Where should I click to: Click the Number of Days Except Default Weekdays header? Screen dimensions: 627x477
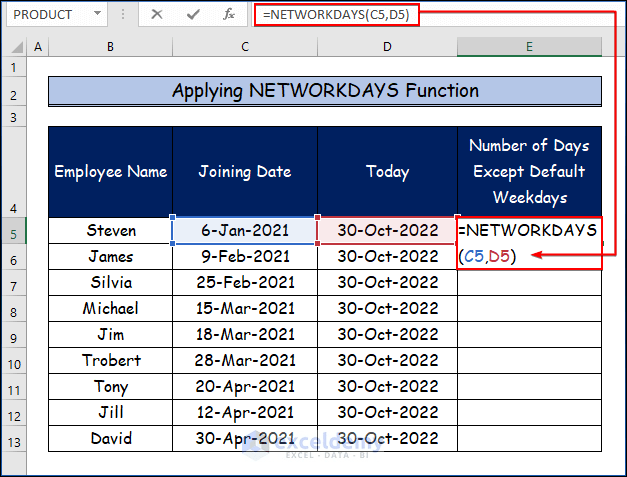click(529, 172)
